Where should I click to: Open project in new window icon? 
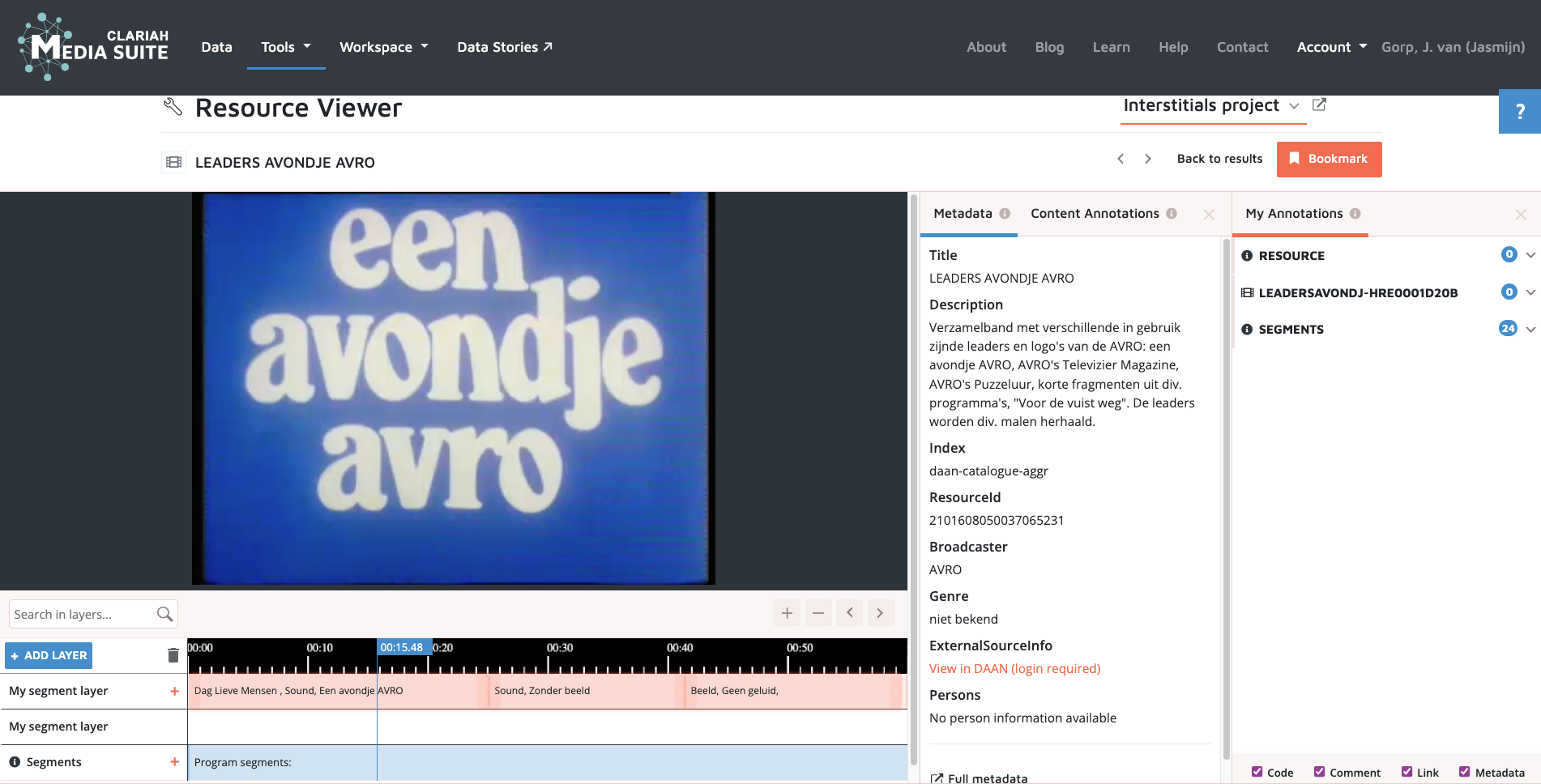pyautogui.click(x=1319, y=105)
